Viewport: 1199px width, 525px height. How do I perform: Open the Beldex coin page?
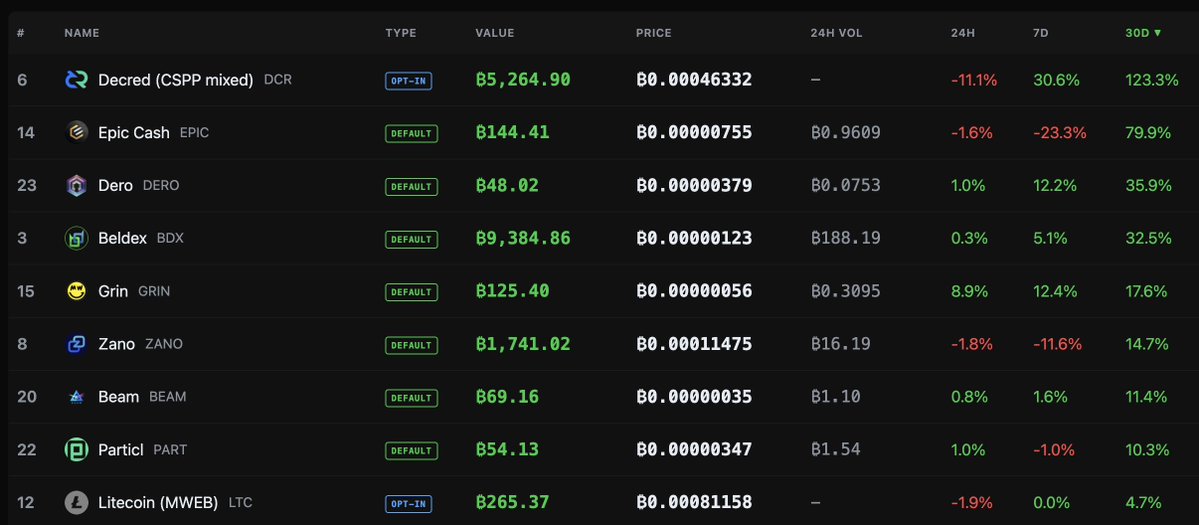122,238
